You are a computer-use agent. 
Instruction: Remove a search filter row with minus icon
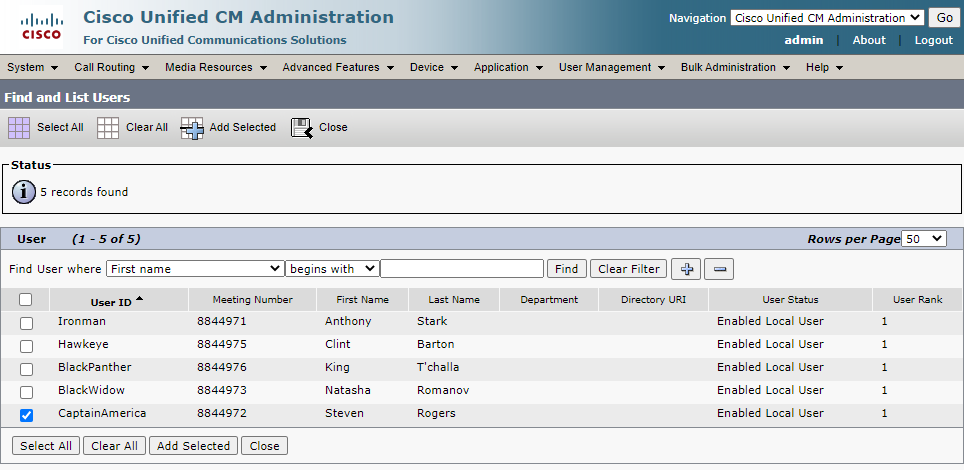[x=719, y=269]
